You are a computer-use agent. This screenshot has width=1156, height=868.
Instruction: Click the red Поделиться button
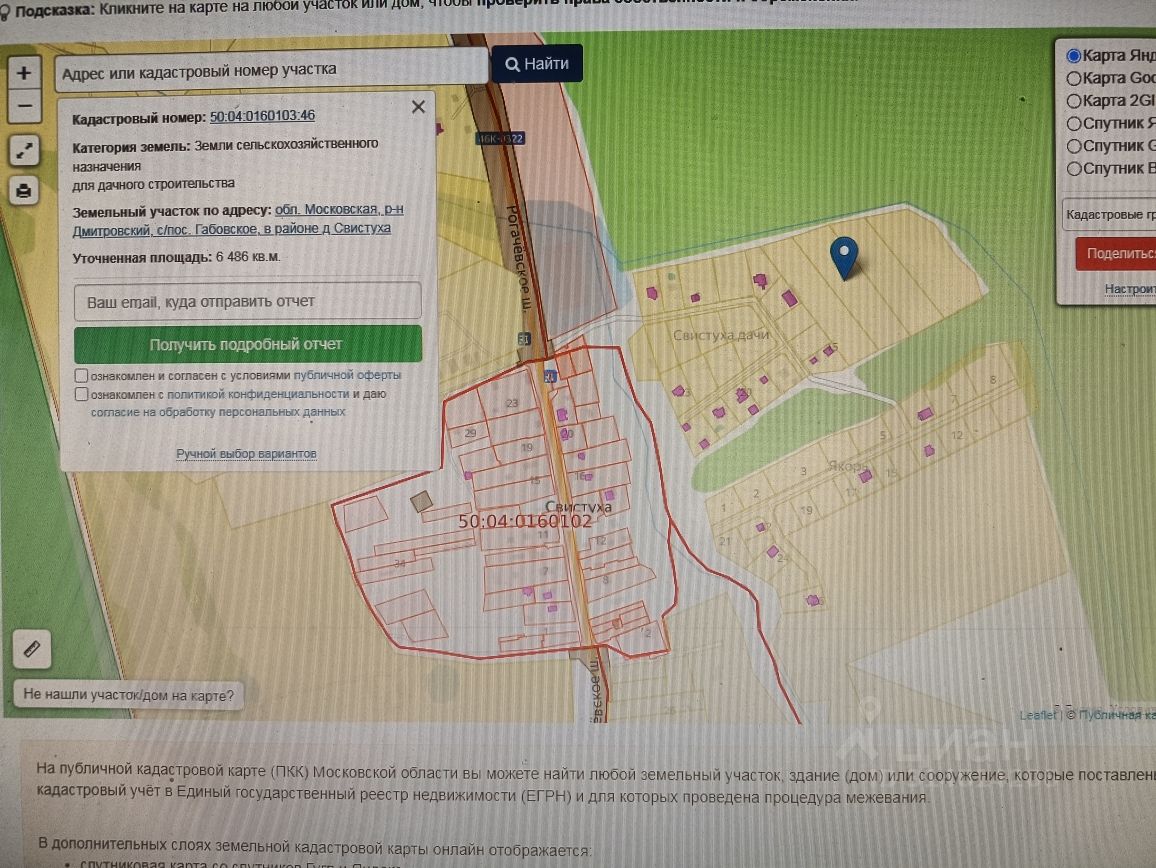point(1115,254)
